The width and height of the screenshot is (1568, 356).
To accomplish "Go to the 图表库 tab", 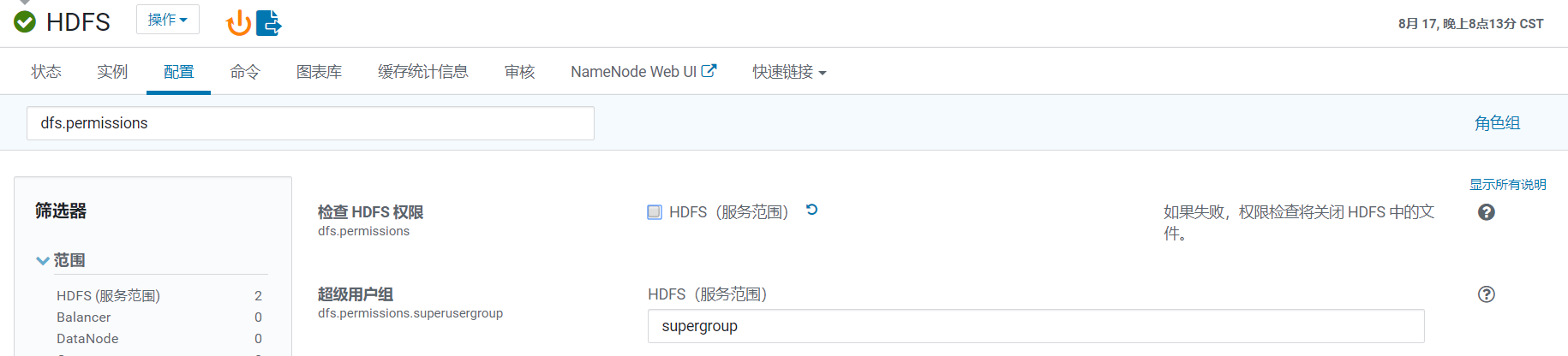I will tap(319, 72).
